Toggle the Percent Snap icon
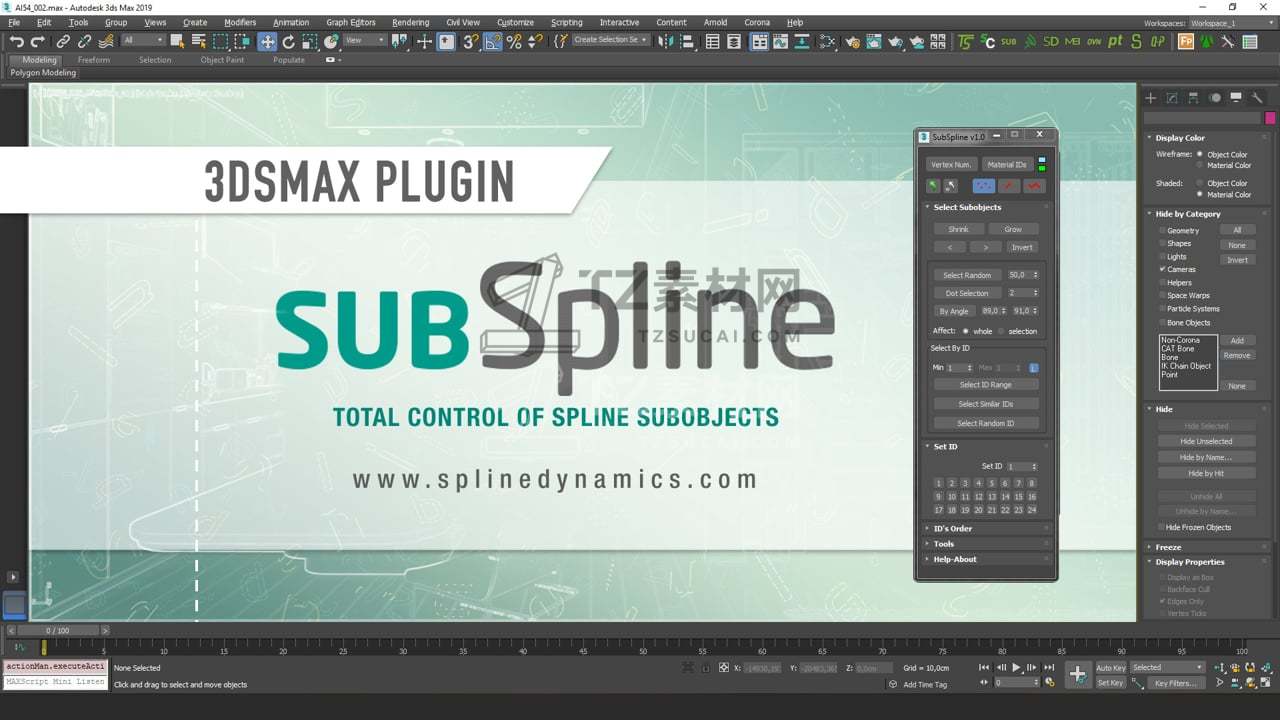The width and height of the screenshot is (1280, 720). [514, 41]
